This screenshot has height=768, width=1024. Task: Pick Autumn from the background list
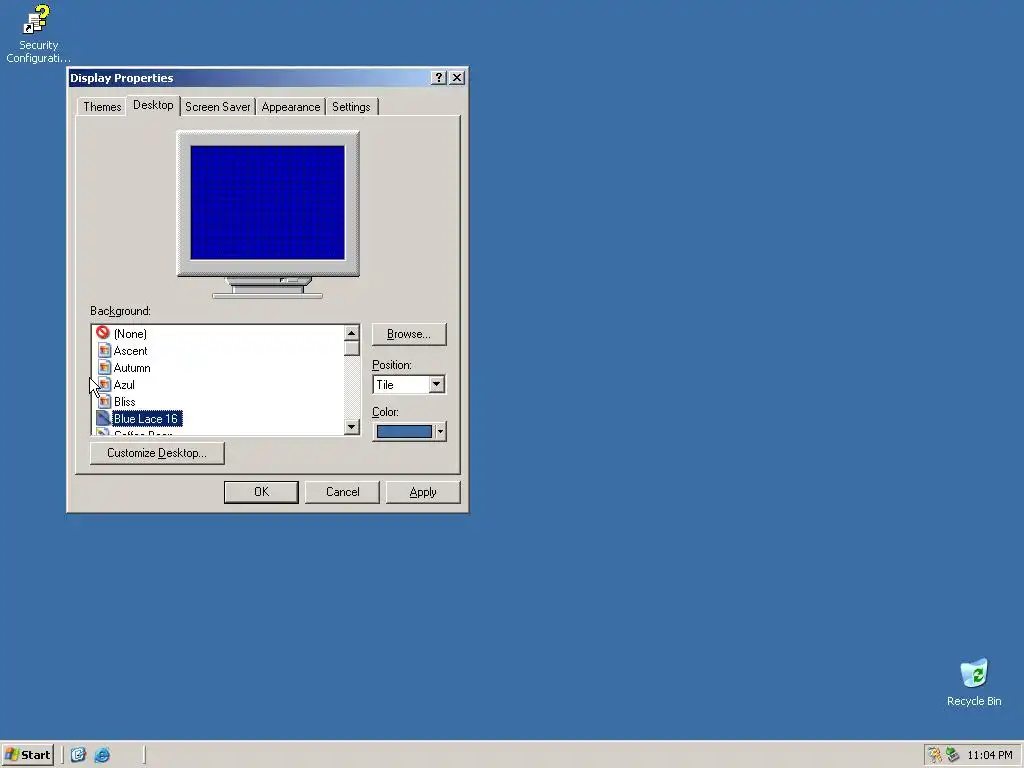click(131, 368)
